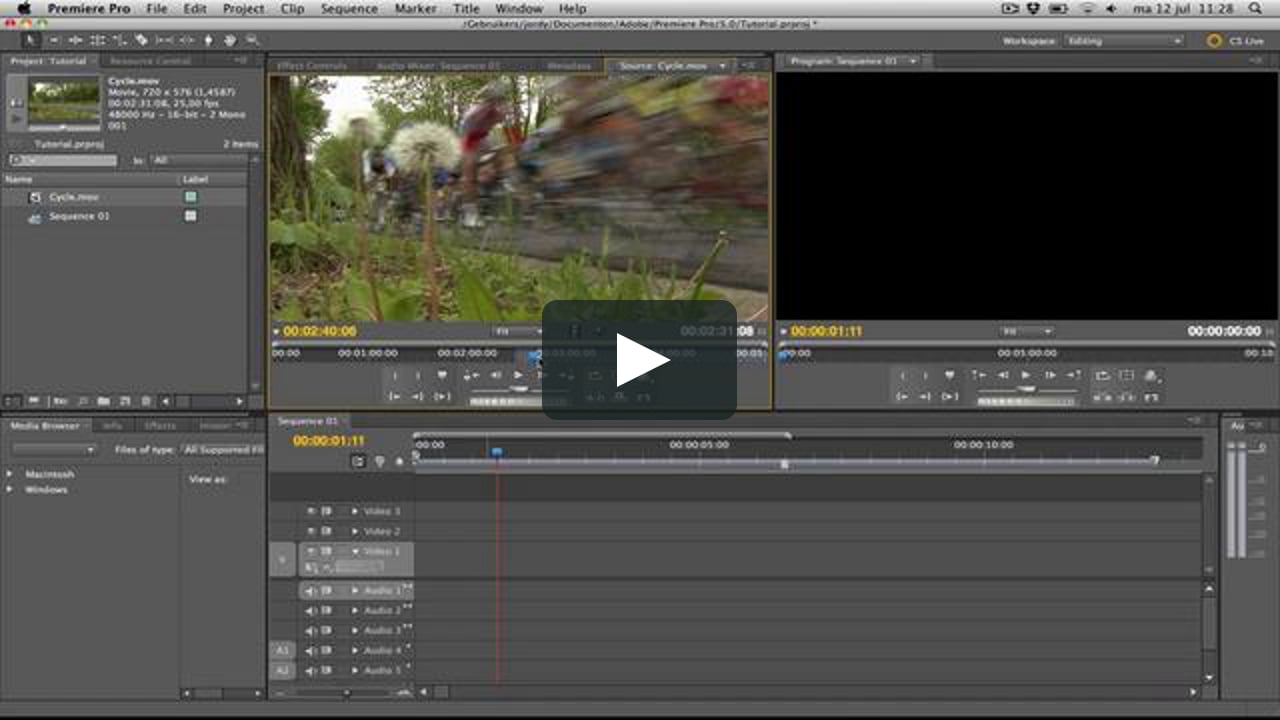
Task: Toggle Snap in the Sequence 01 timeline
Action: coord(359,461)
